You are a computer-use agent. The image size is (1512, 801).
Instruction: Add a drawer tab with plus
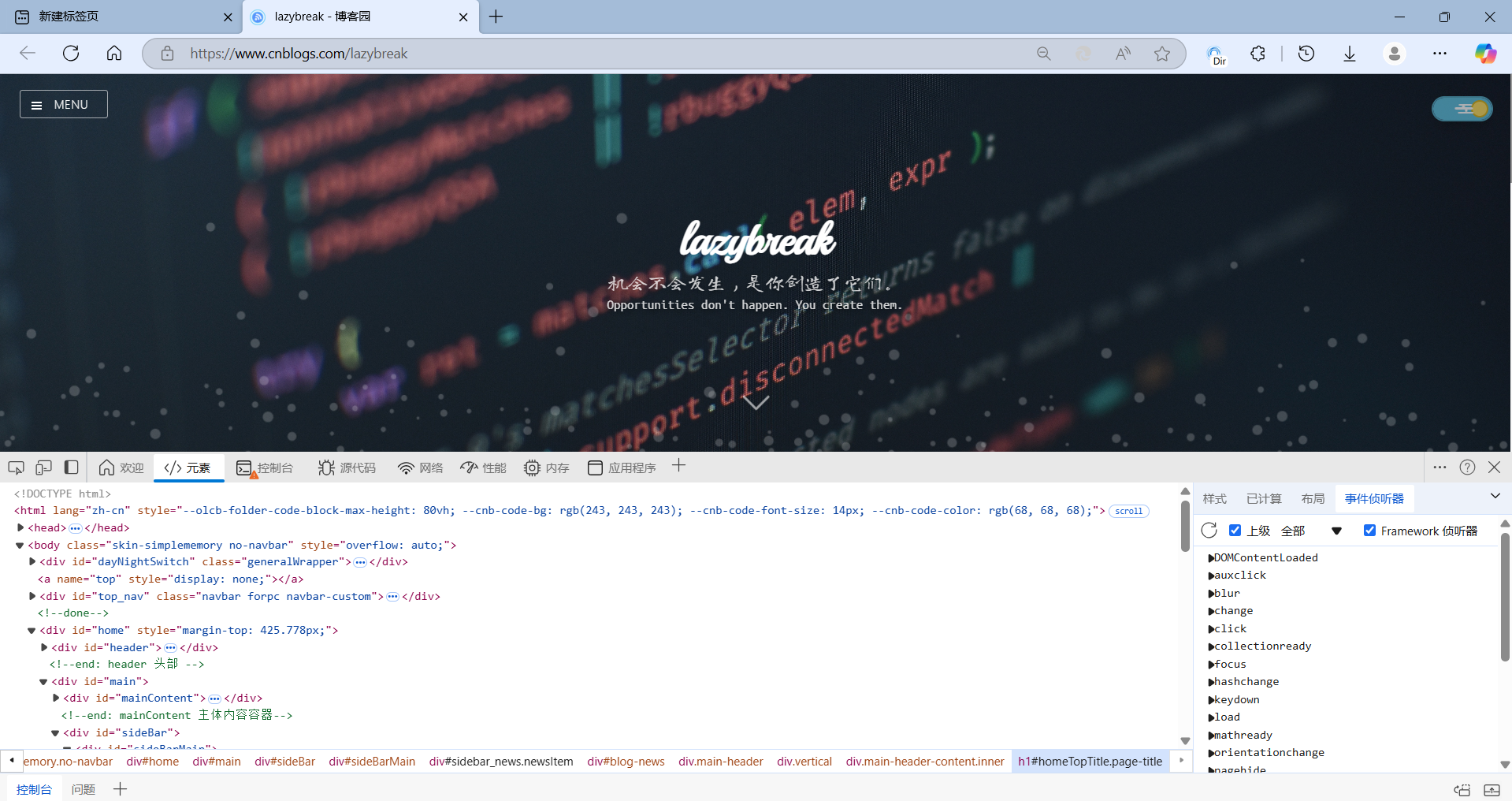pos(120,788)
